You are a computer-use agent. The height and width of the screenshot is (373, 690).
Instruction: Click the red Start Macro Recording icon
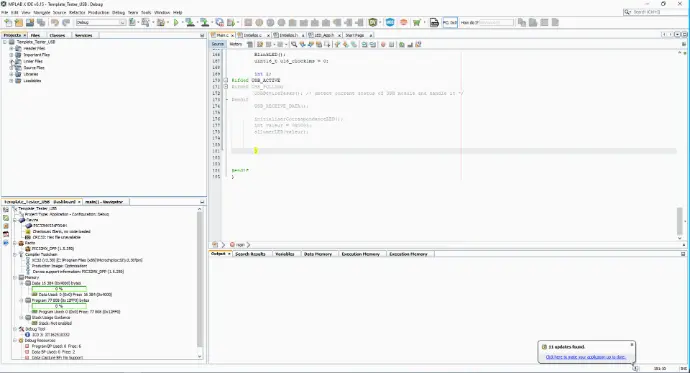[383, 44]
